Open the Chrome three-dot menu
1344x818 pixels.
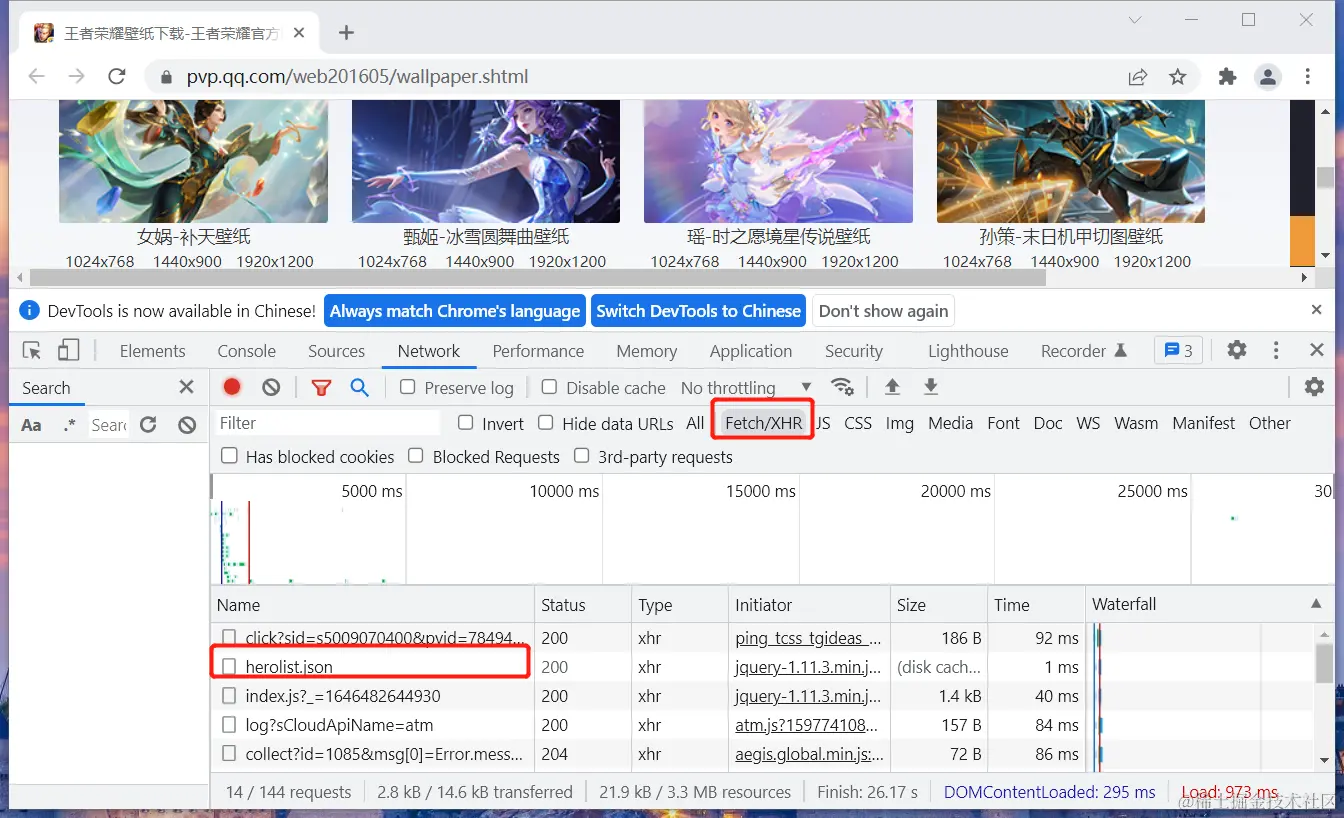coord(1308,77)
